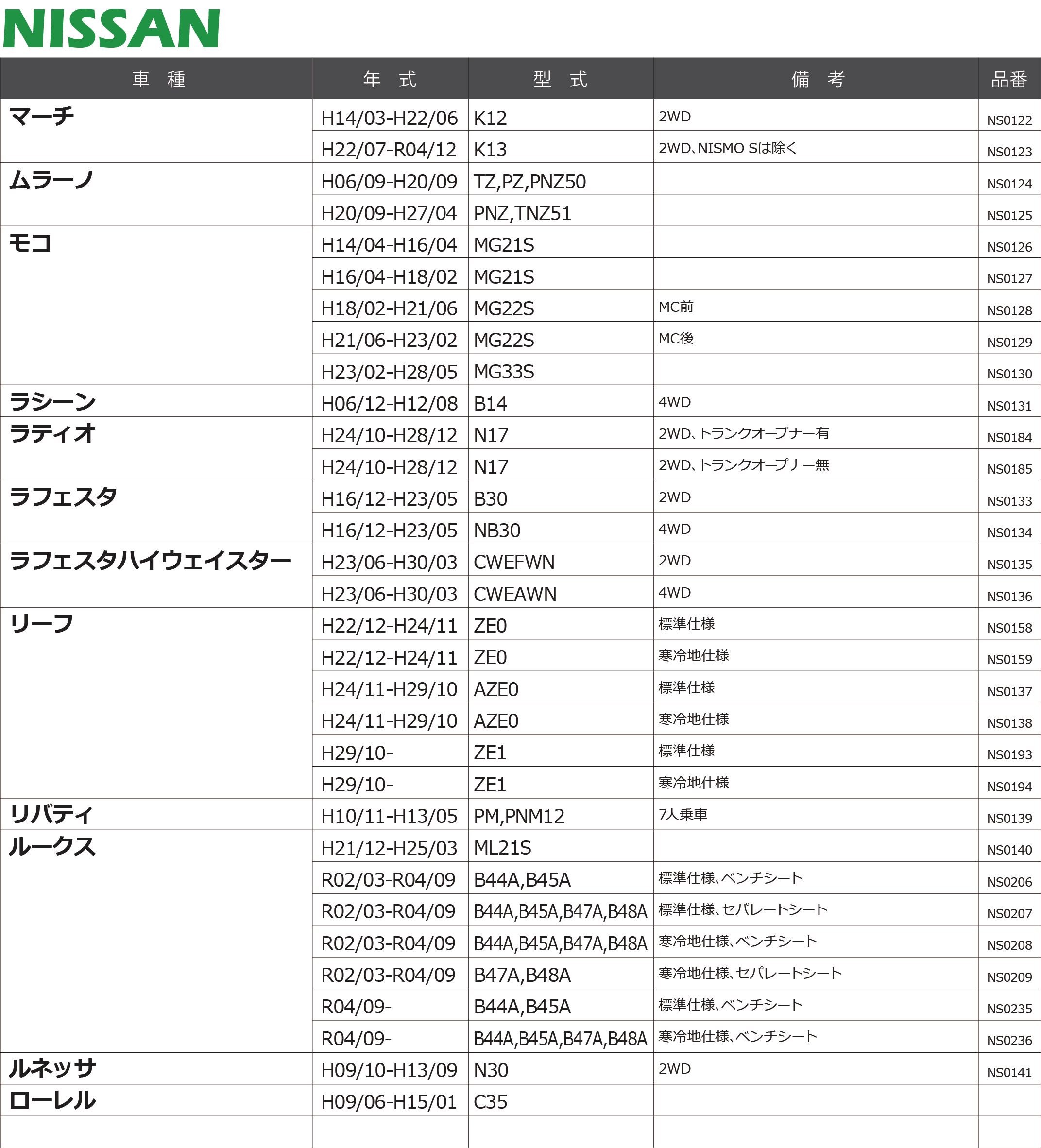Click model code TZ,PZ,PNZ50

(529, 182)
